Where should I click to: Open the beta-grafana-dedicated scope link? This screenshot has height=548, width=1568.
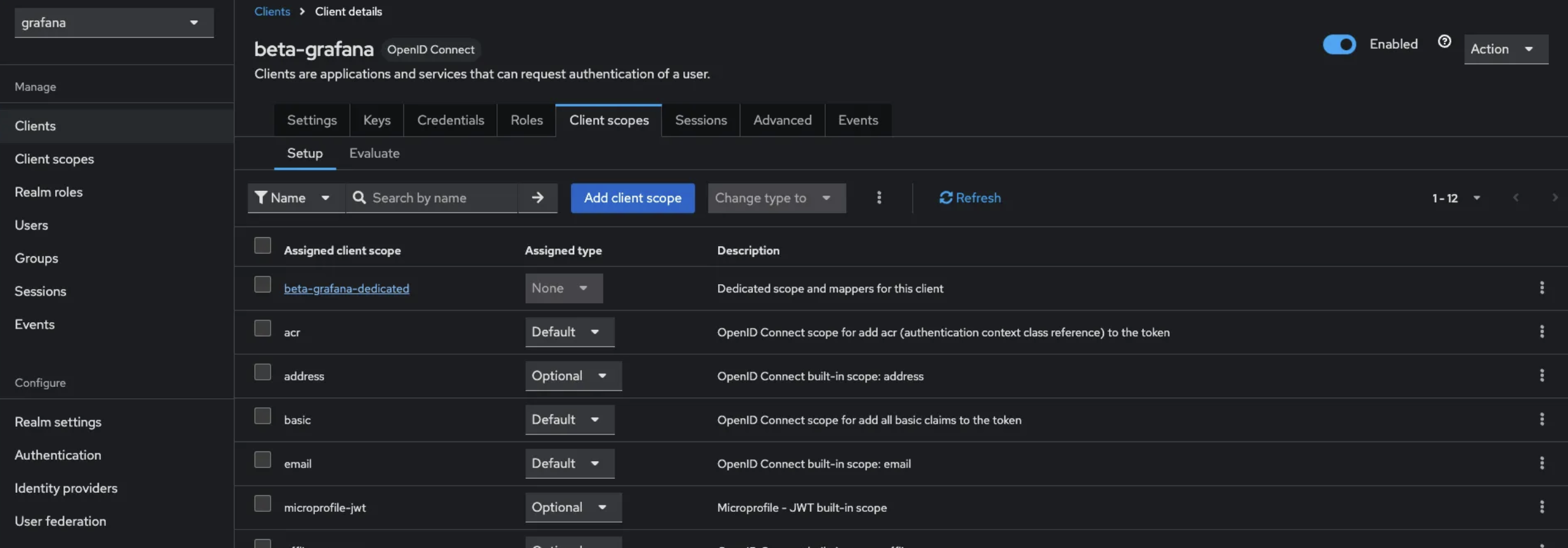347,289
